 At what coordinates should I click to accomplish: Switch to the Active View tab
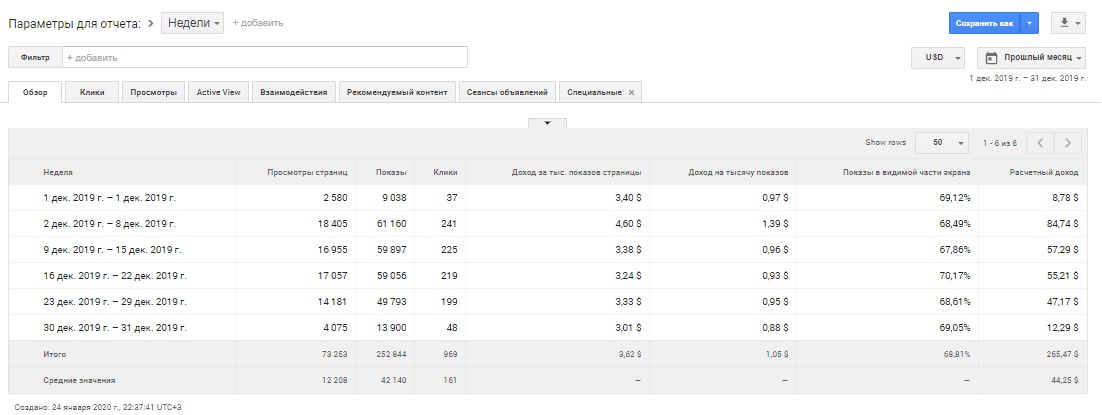pos(218,92)
